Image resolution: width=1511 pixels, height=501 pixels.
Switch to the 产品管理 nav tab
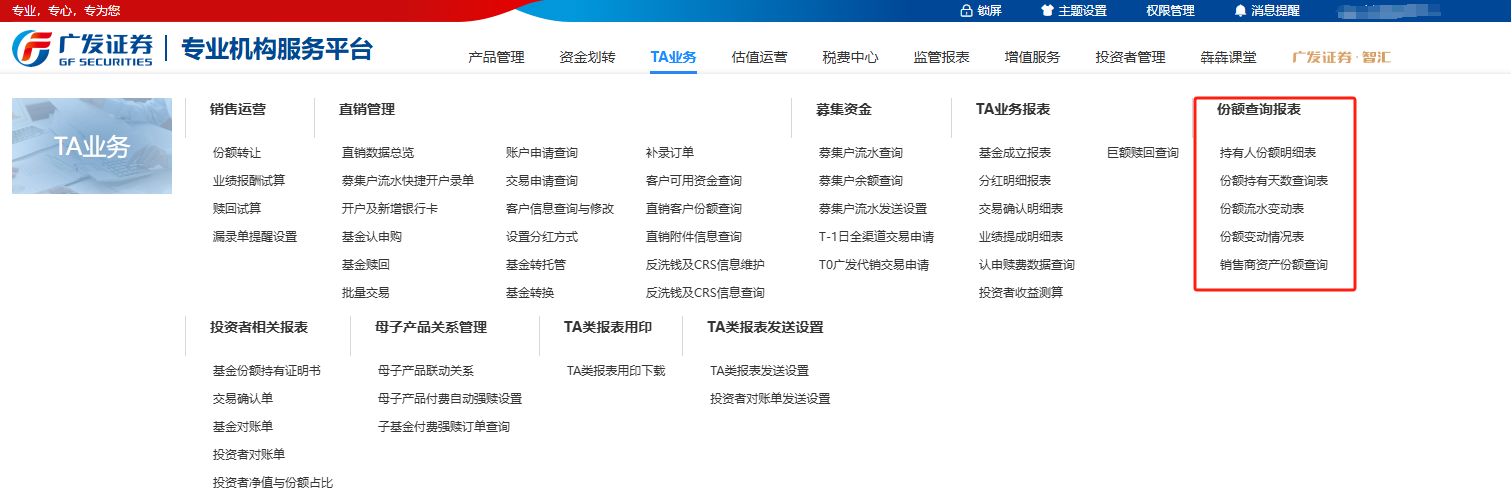tap(496, 57)
